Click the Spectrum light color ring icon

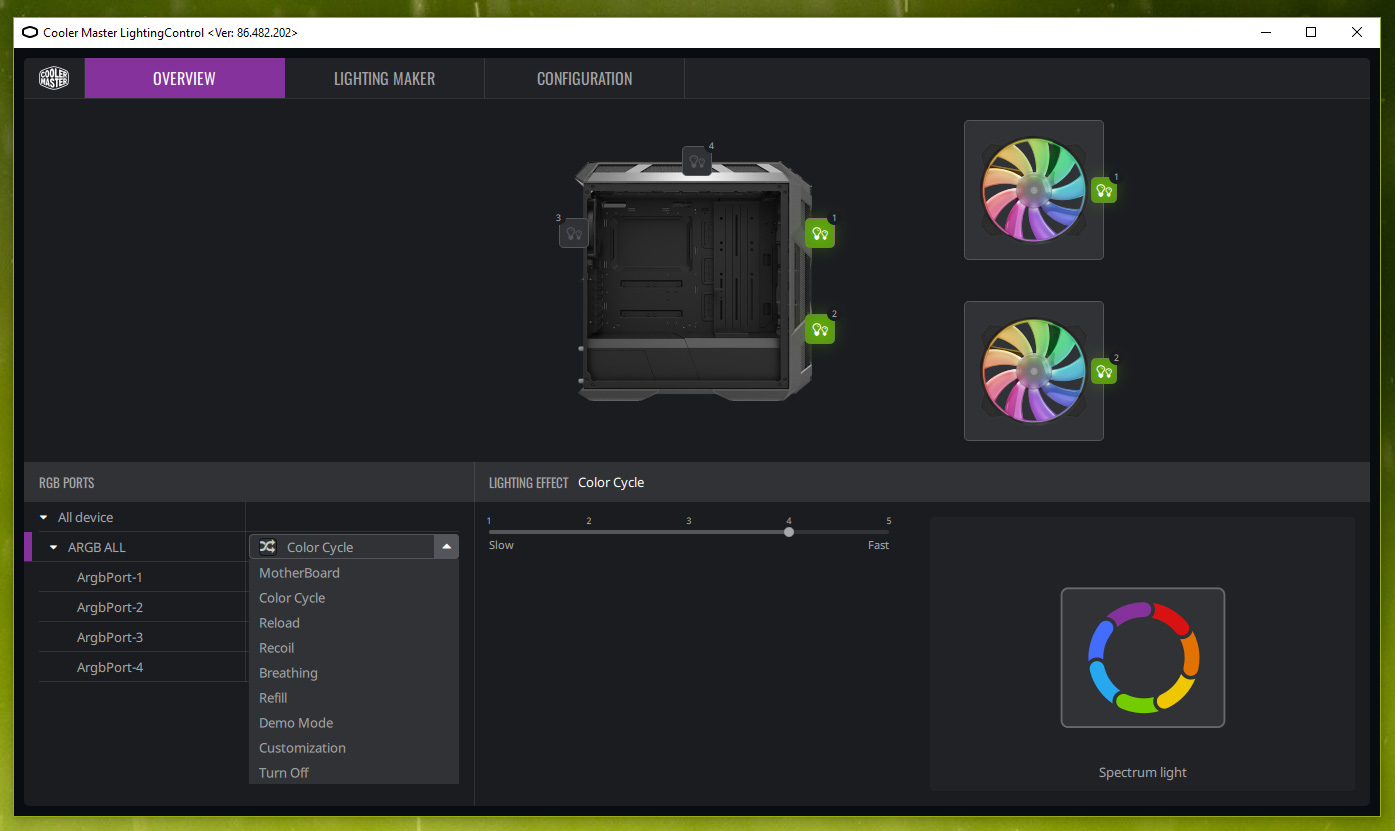(1143, 657)
